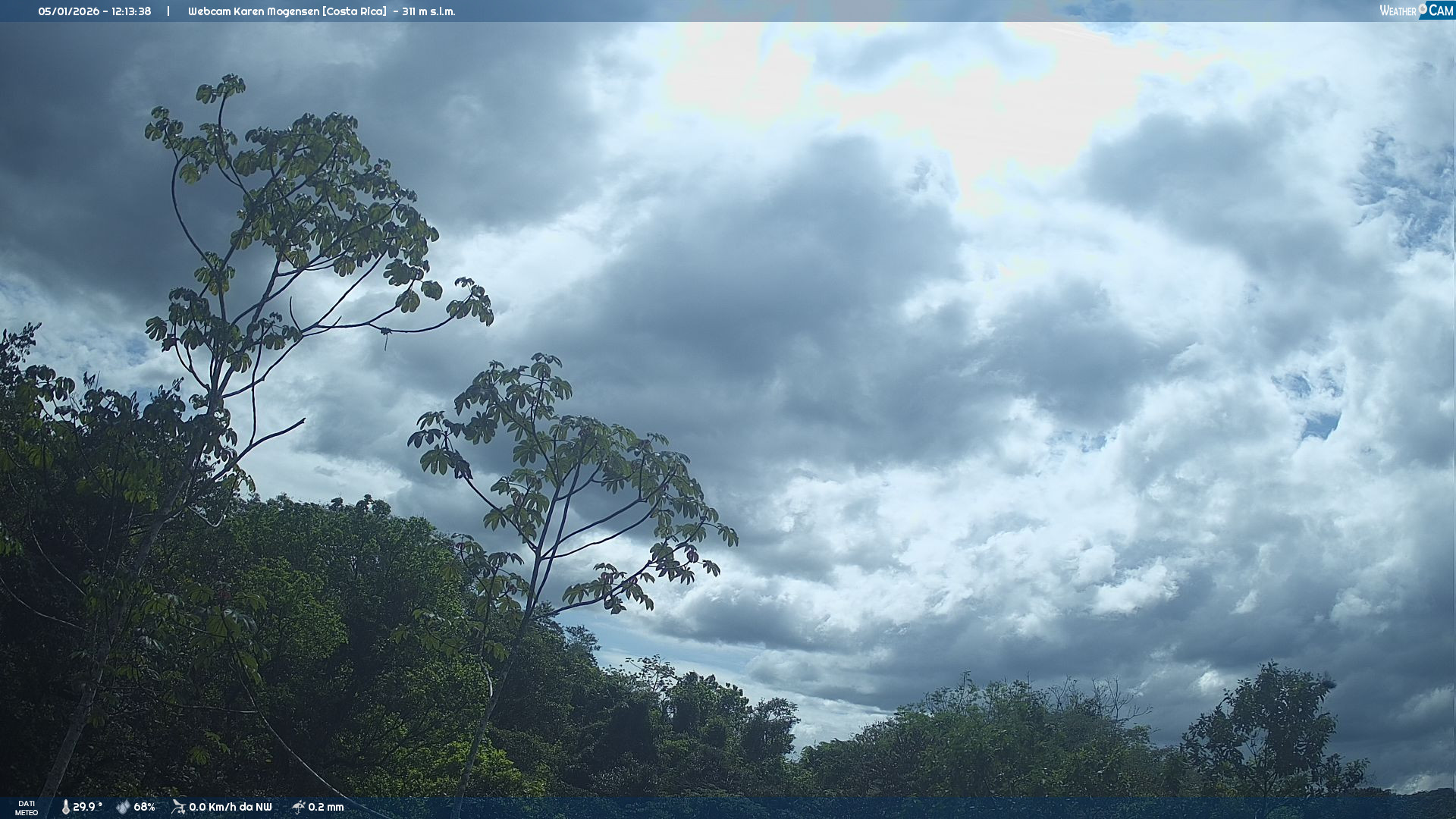Click the 0.2 mm rainfall value
Image resolution: width=1456 pixels, height=819 pixels.
point(326,807)
